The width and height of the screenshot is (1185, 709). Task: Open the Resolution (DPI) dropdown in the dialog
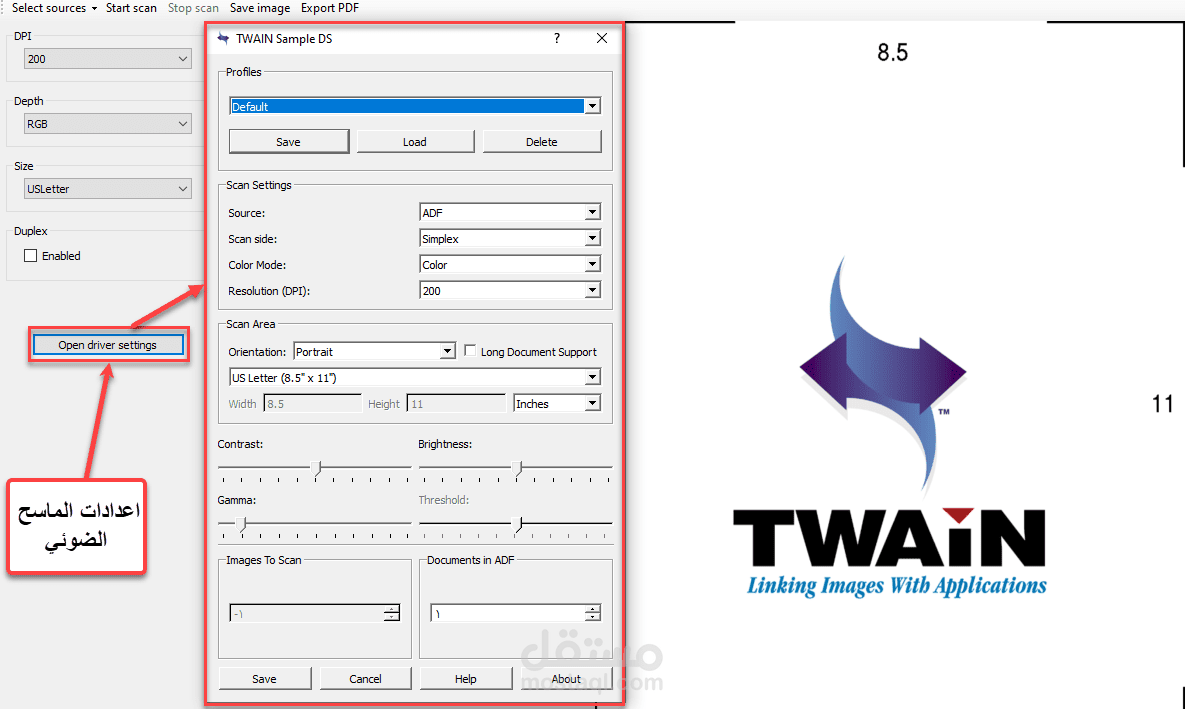pyautogui.click(x=510, y=290)
